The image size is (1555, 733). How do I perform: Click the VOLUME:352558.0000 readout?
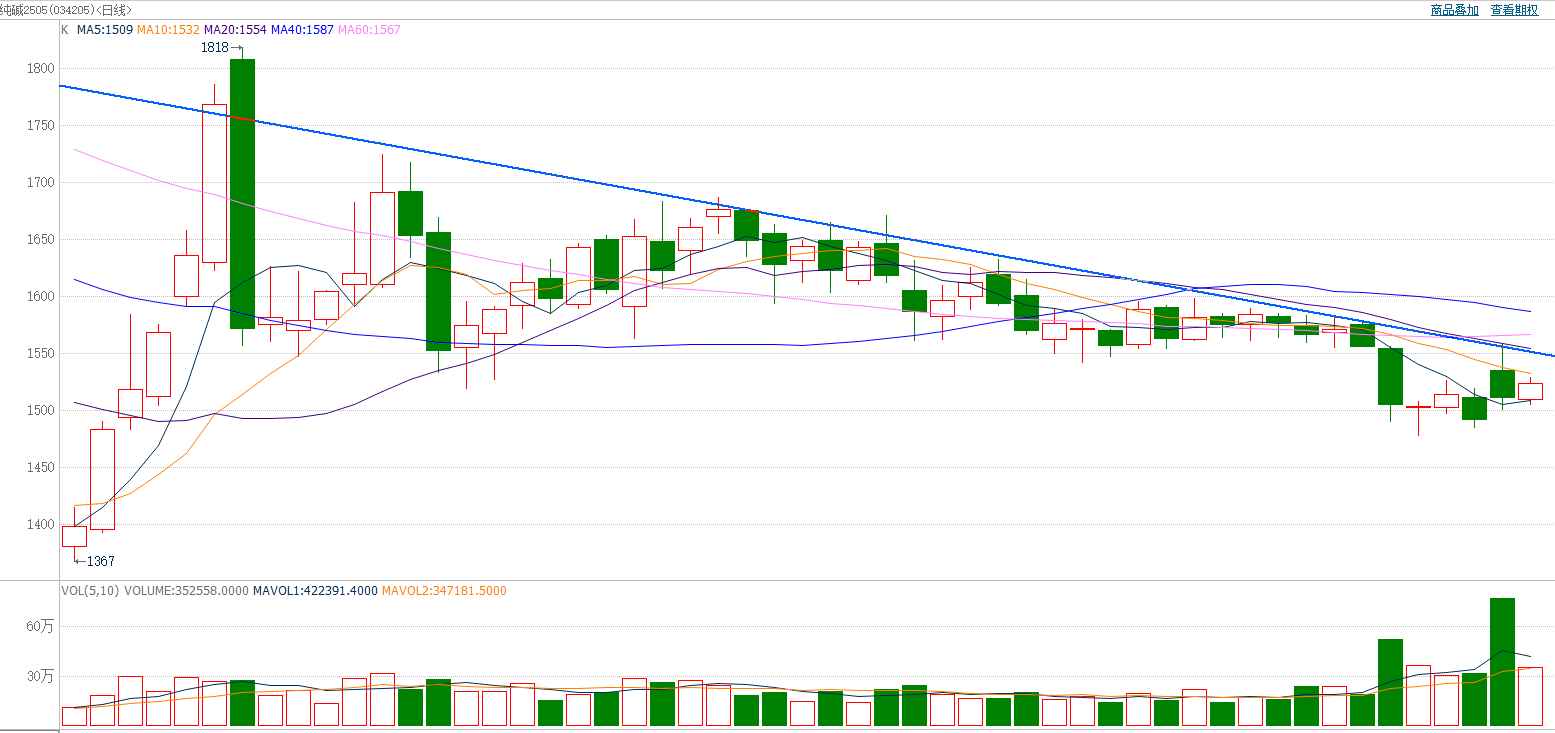(x=186, y=591)
